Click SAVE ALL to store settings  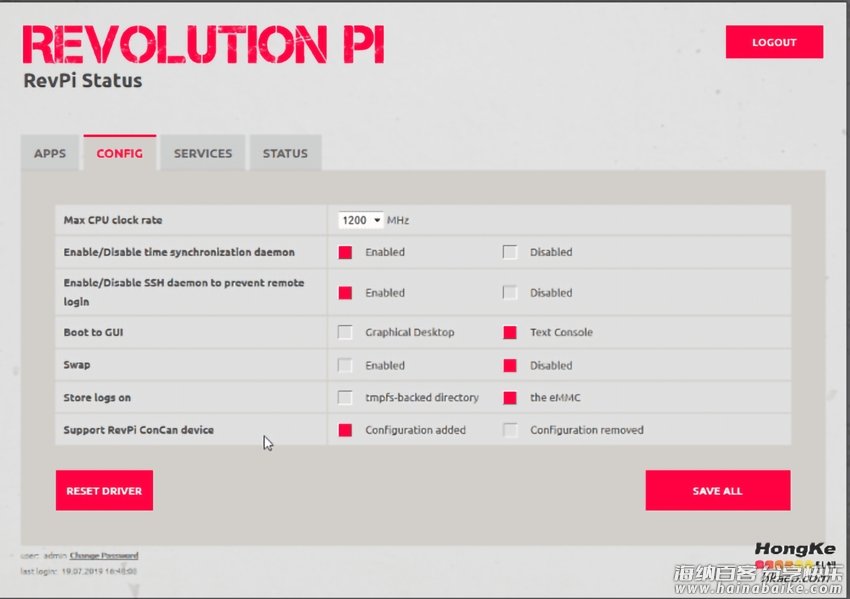[718, 491]
